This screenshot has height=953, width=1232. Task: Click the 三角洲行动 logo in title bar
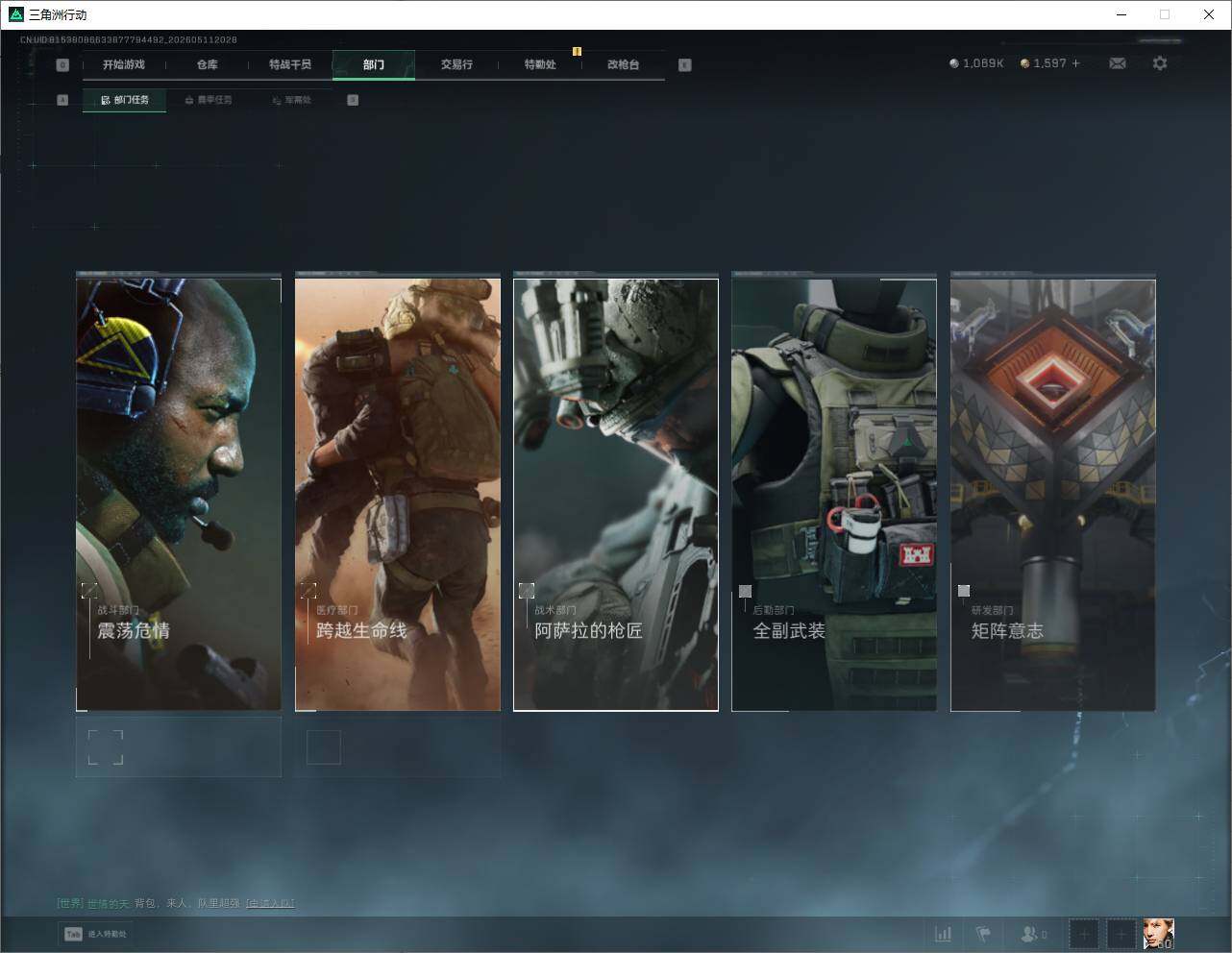tap(15, 14)
